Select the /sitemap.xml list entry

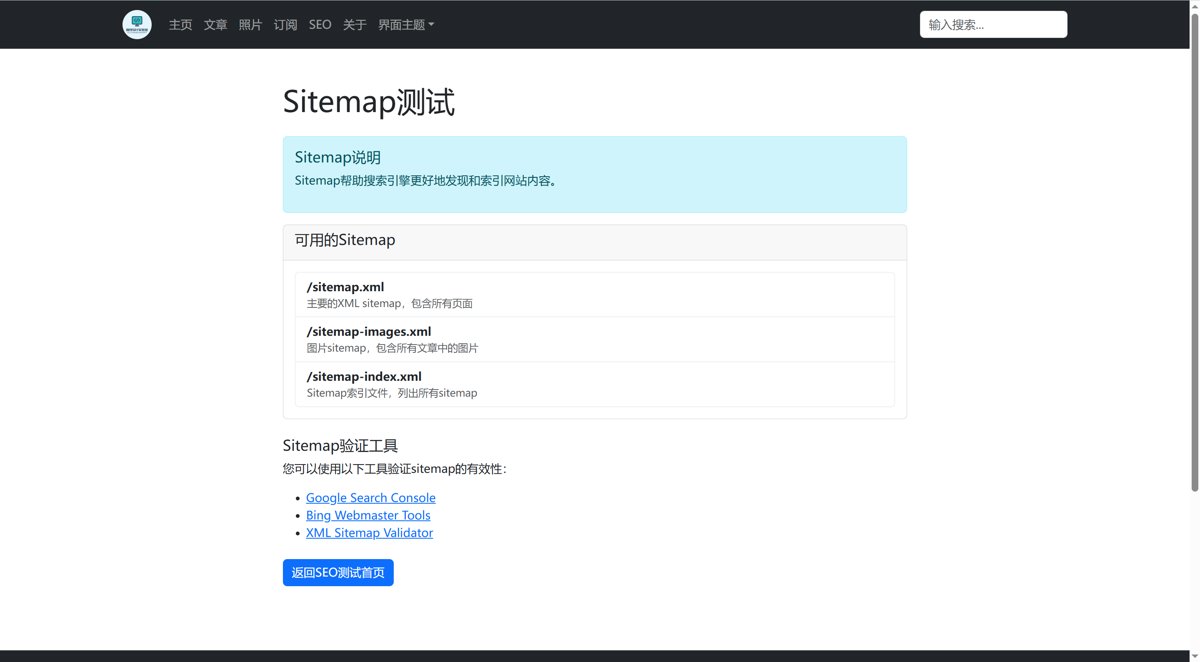(594, 295)
